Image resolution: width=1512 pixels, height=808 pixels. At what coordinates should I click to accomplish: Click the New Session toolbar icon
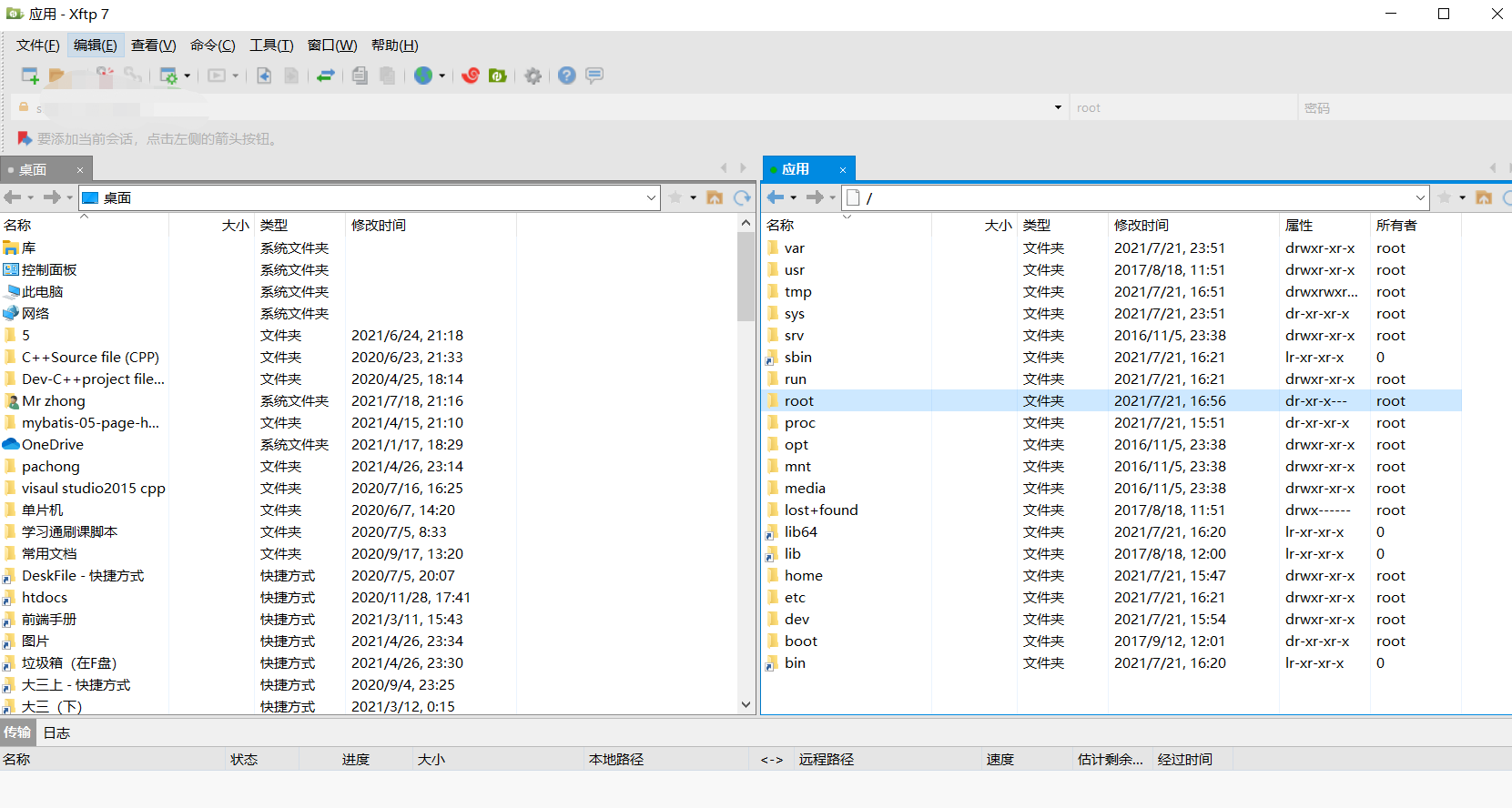pyautogui.click(x=30, y=76)
